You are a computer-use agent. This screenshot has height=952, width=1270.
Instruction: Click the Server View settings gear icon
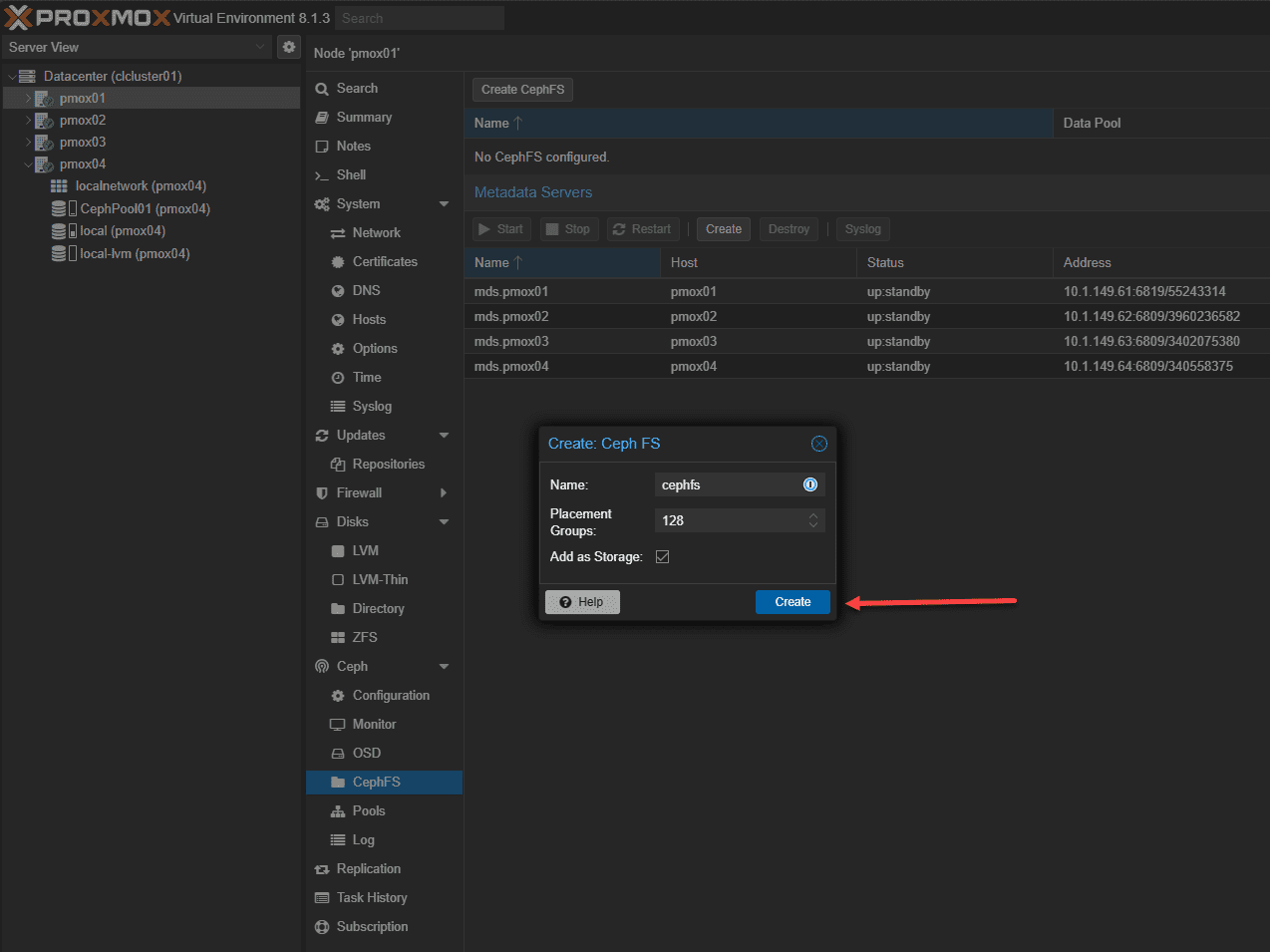pos(289,47)
